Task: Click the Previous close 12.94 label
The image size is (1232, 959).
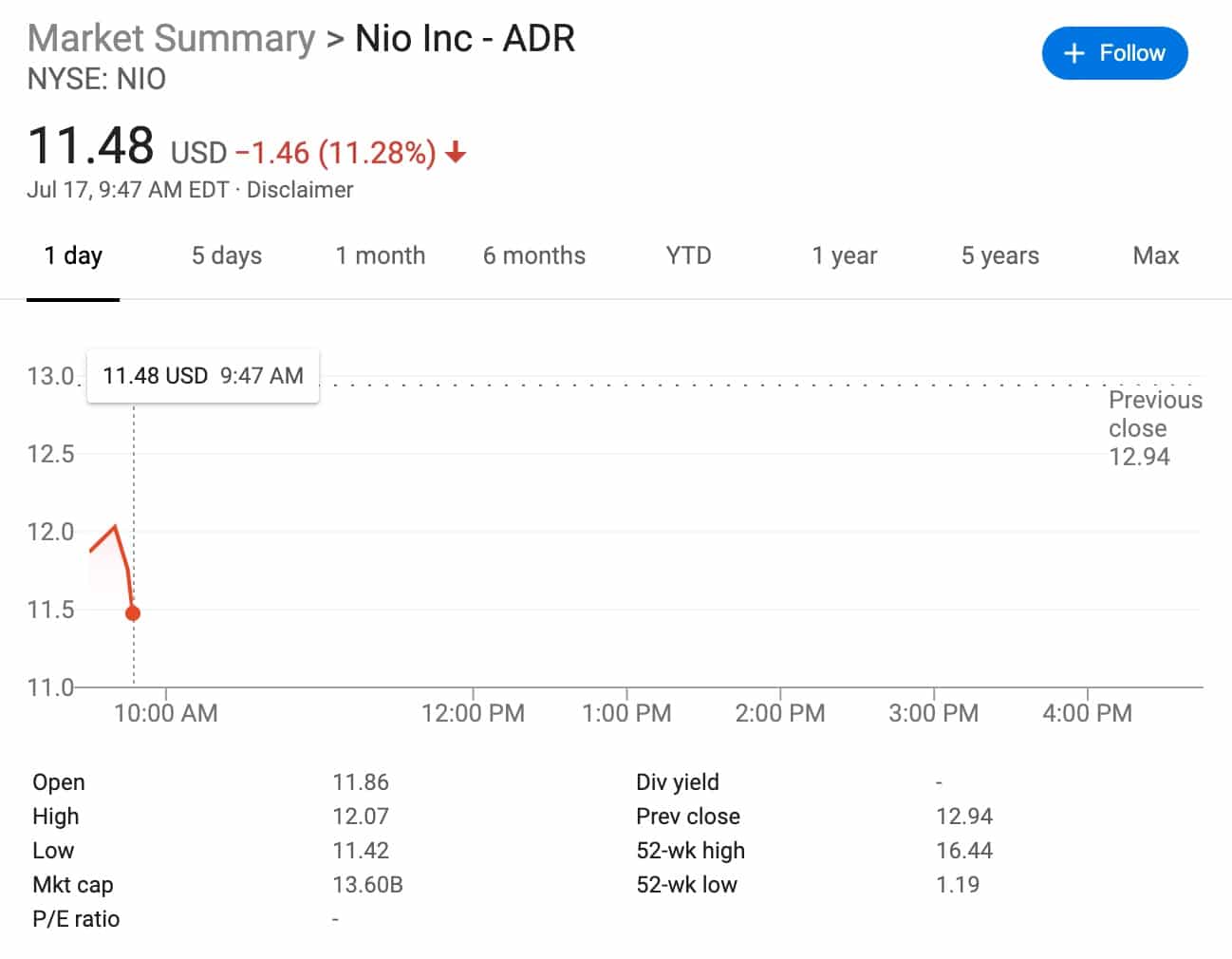Action: 1154,427
